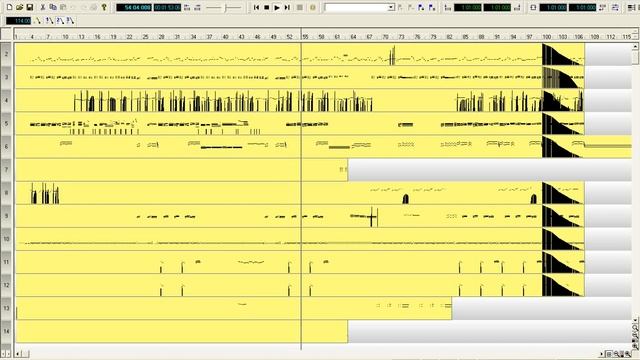The height and width of the screenshot is (360, 640).
Task: Select track number 4 header
Action: [x=6, y=100]
